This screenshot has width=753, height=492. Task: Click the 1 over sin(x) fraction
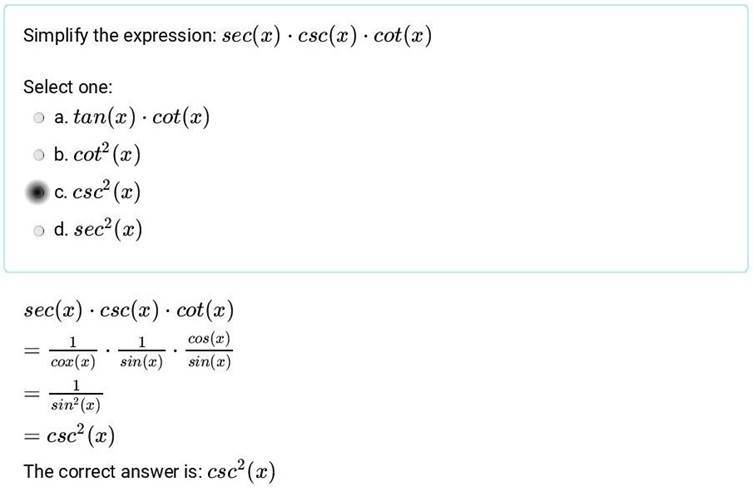click(141, 352)
